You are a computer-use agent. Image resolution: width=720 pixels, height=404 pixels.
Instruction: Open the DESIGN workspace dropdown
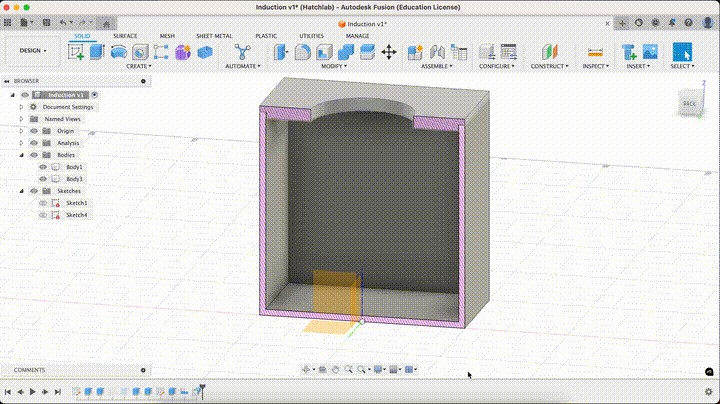(x=33, y=50)
